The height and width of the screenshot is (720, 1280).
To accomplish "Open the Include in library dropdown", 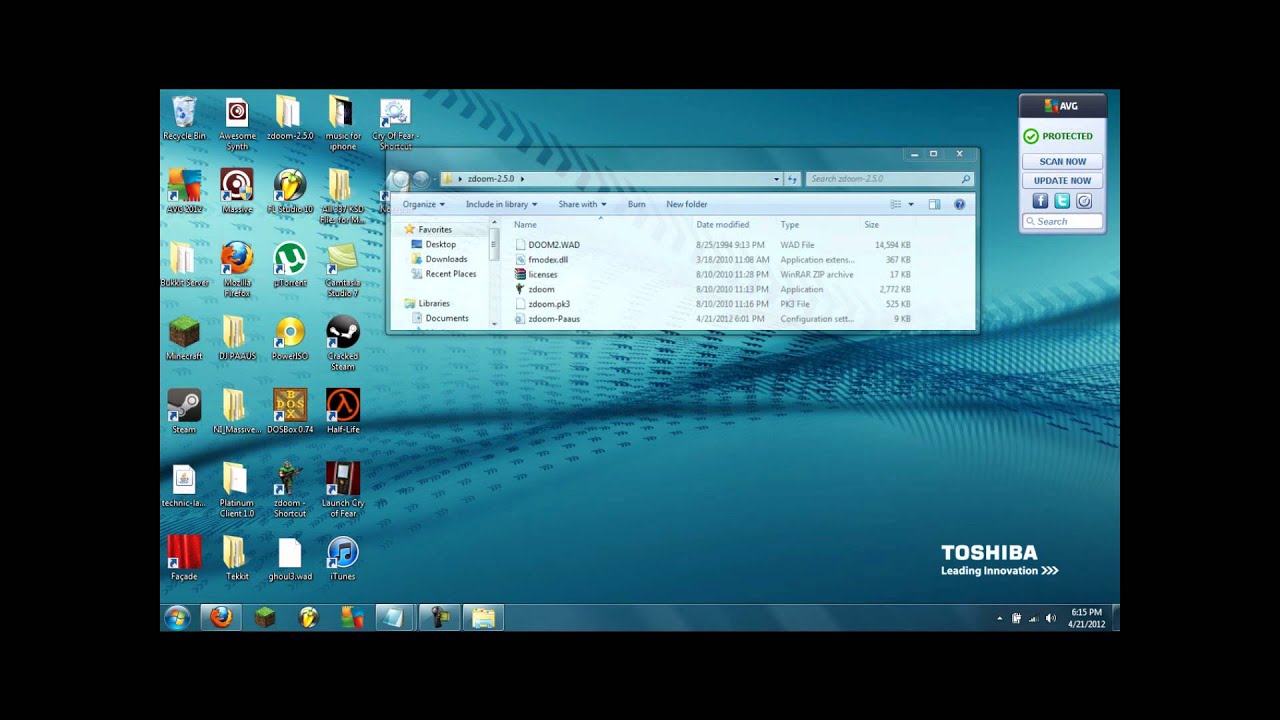I will click(x=501, y=204).
